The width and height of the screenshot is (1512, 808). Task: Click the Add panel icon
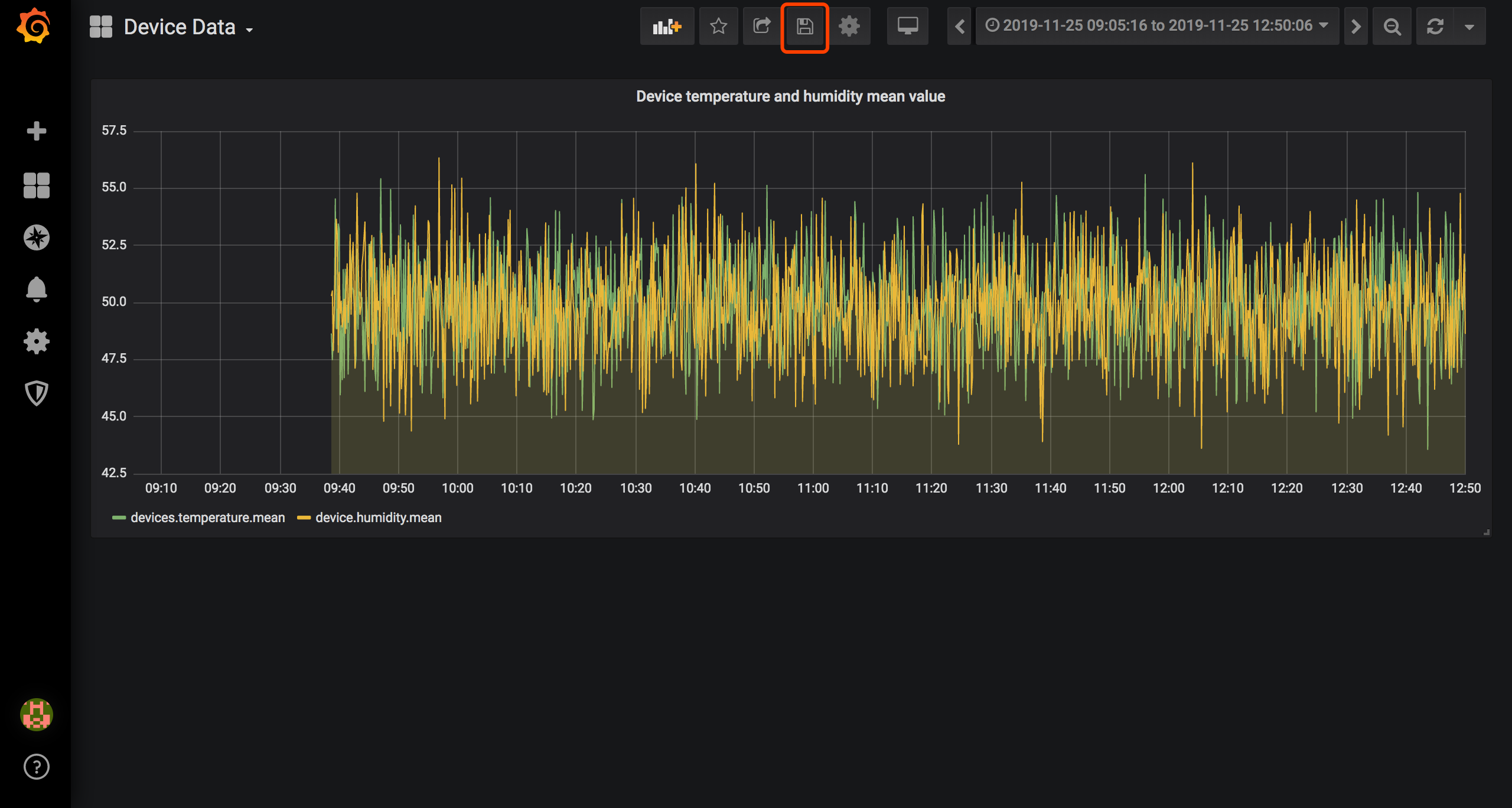click(x=667, y=27)
